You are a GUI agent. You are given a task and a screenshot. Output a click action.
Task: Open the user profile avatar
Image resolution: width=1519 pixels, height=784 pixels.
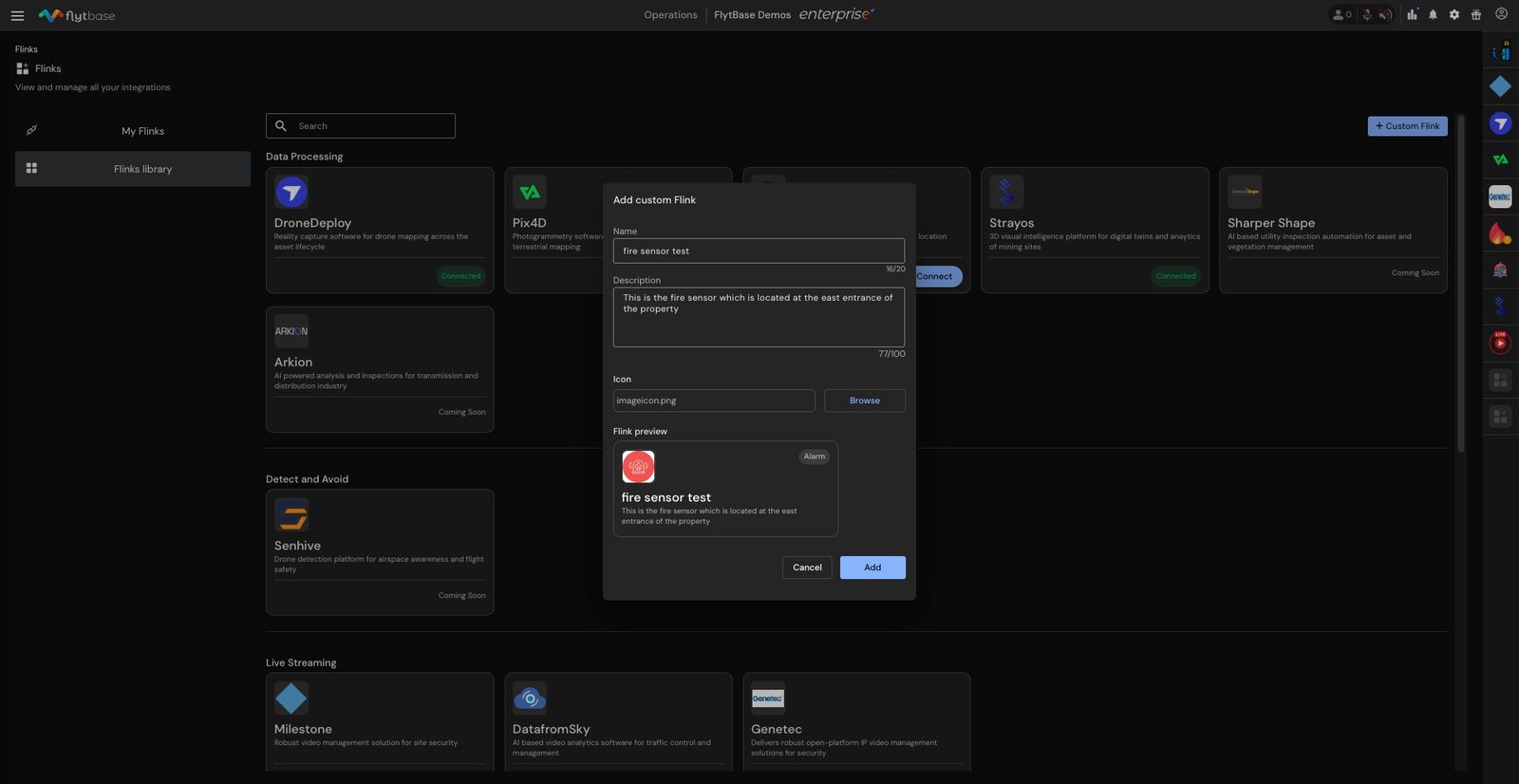(x=1501, y=14)
